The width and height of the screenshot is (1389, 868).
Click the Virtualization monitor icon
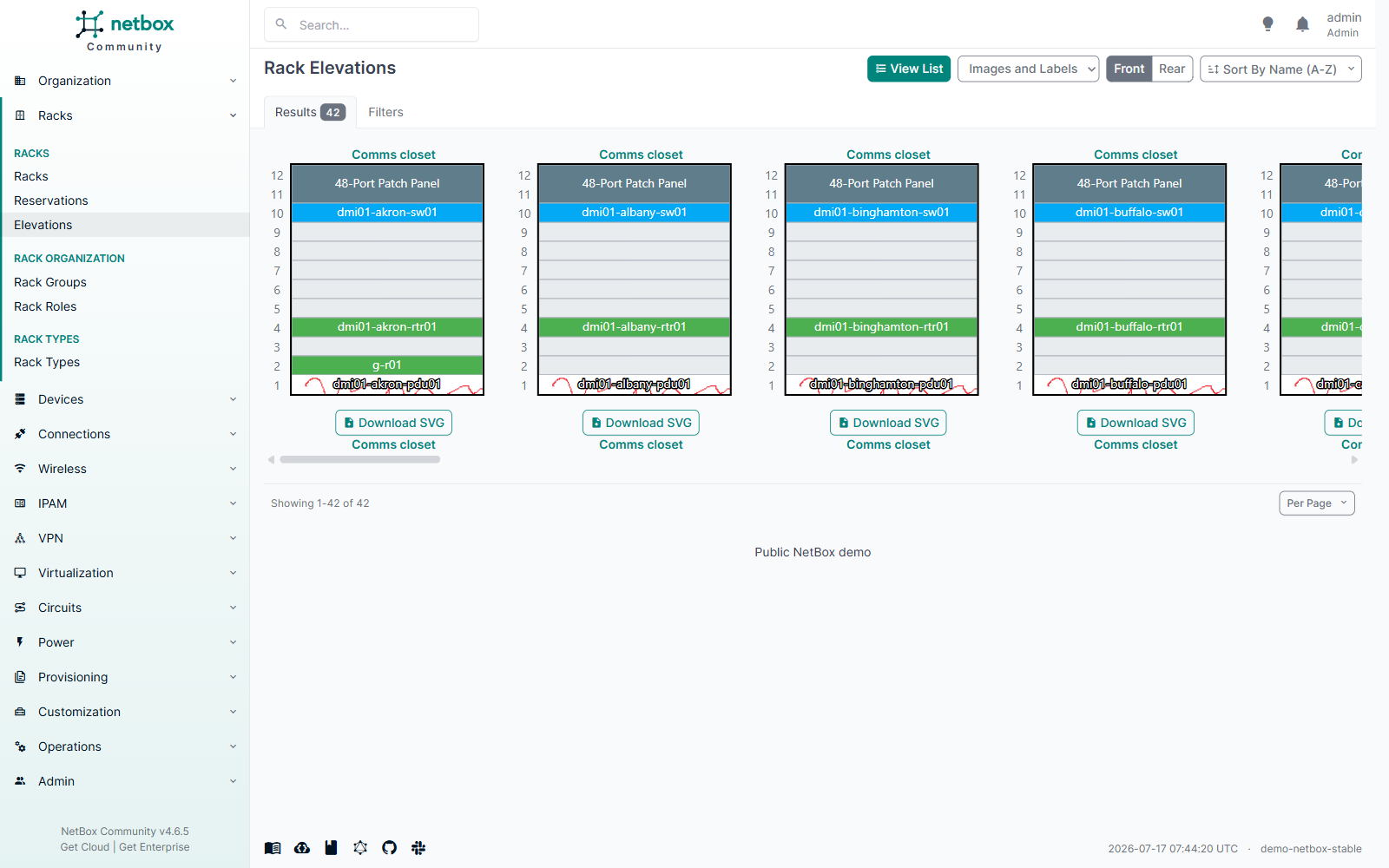[x=20, y=573]
